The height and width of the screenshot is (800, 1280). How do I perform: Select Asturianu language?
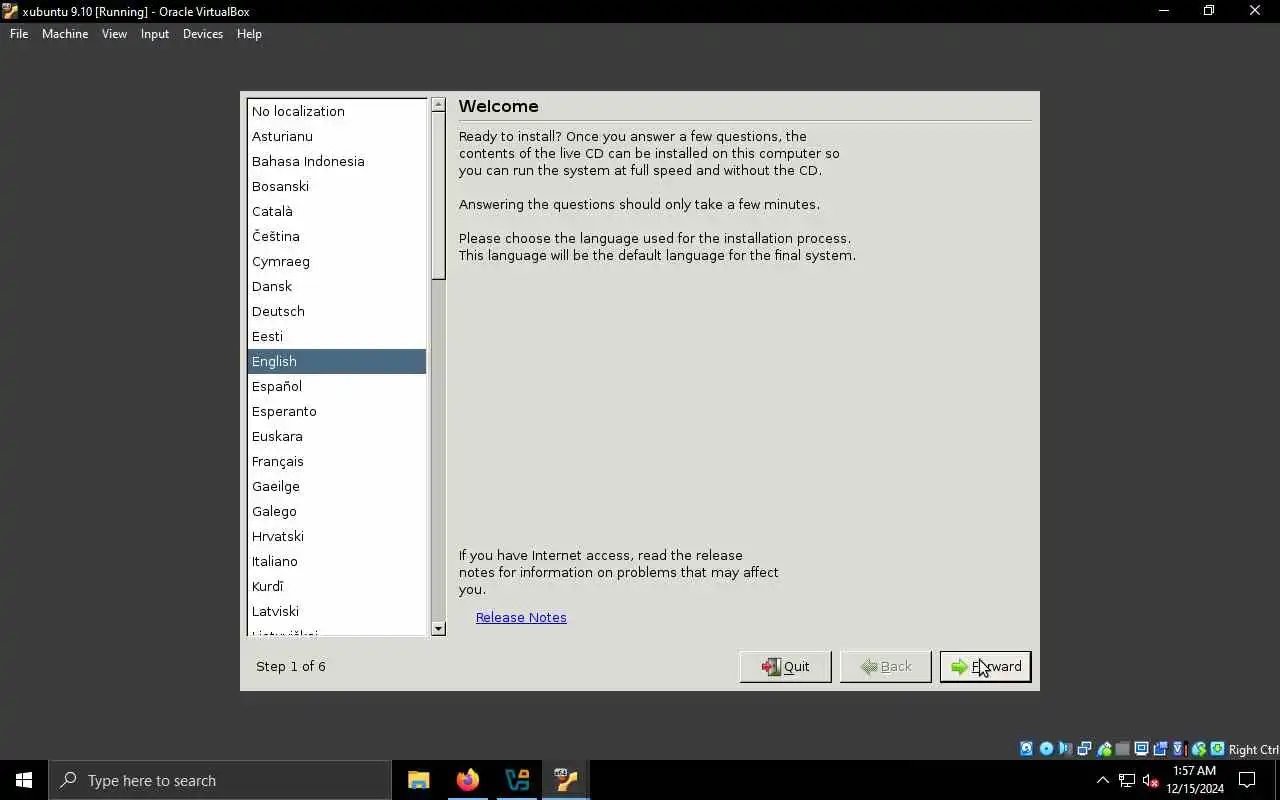tap(337, 136)
